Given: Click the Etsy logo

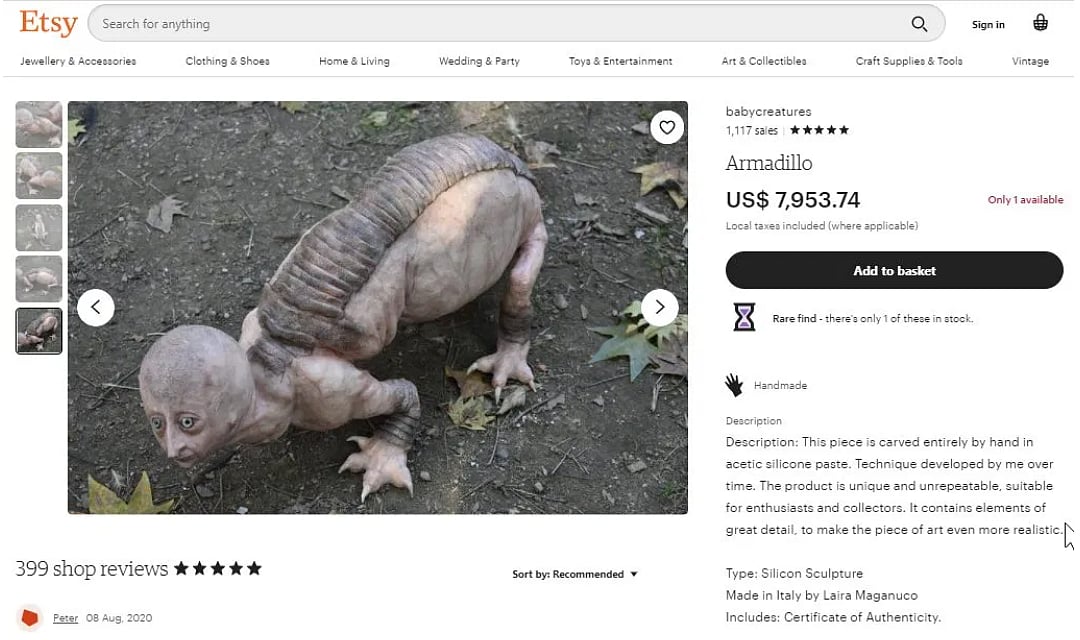Looking at the screenshot, I should click(46, 23).
